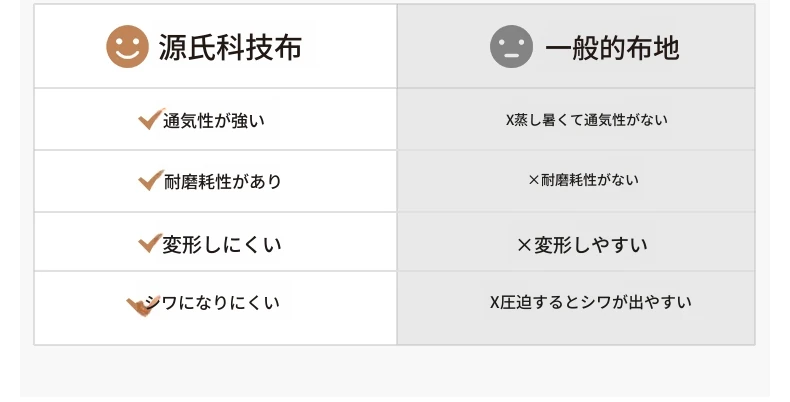Click the X before 圧迫するとシワが出やすい

pyautogui.click(x=494, y=302)
